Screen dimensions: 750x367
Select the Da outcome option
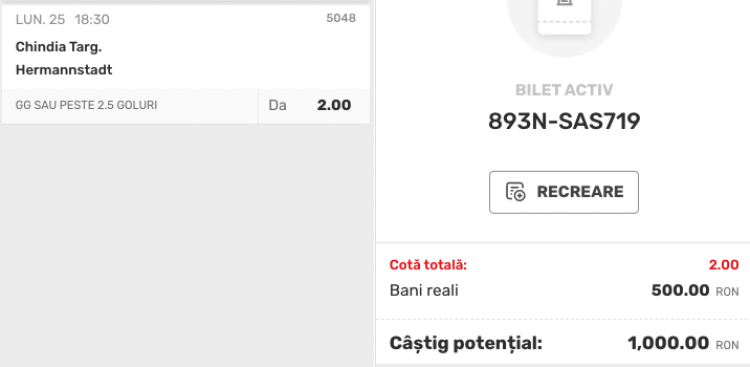click(x=277, y=105)
